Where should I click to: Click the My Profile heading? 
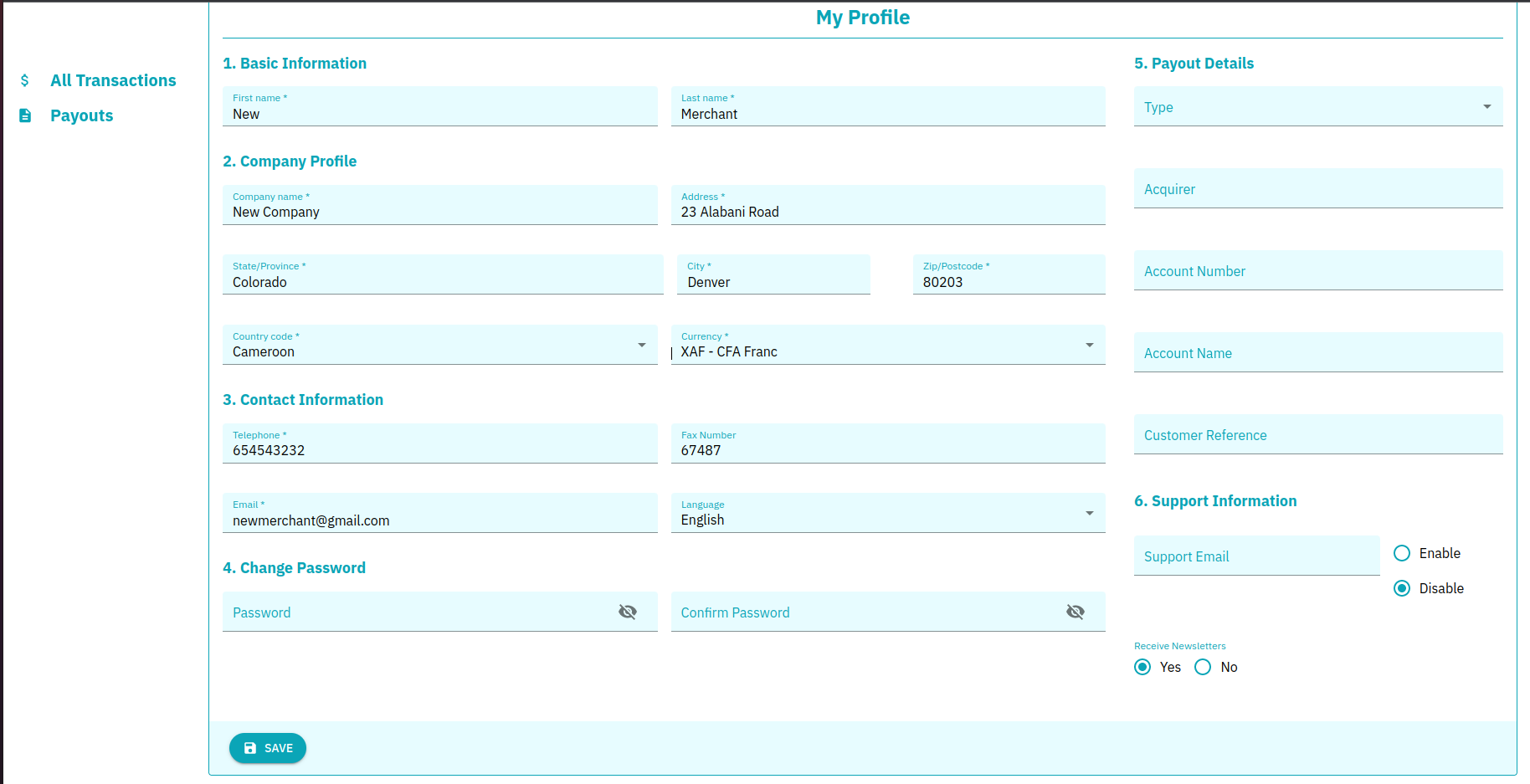[x=863, y=18]
